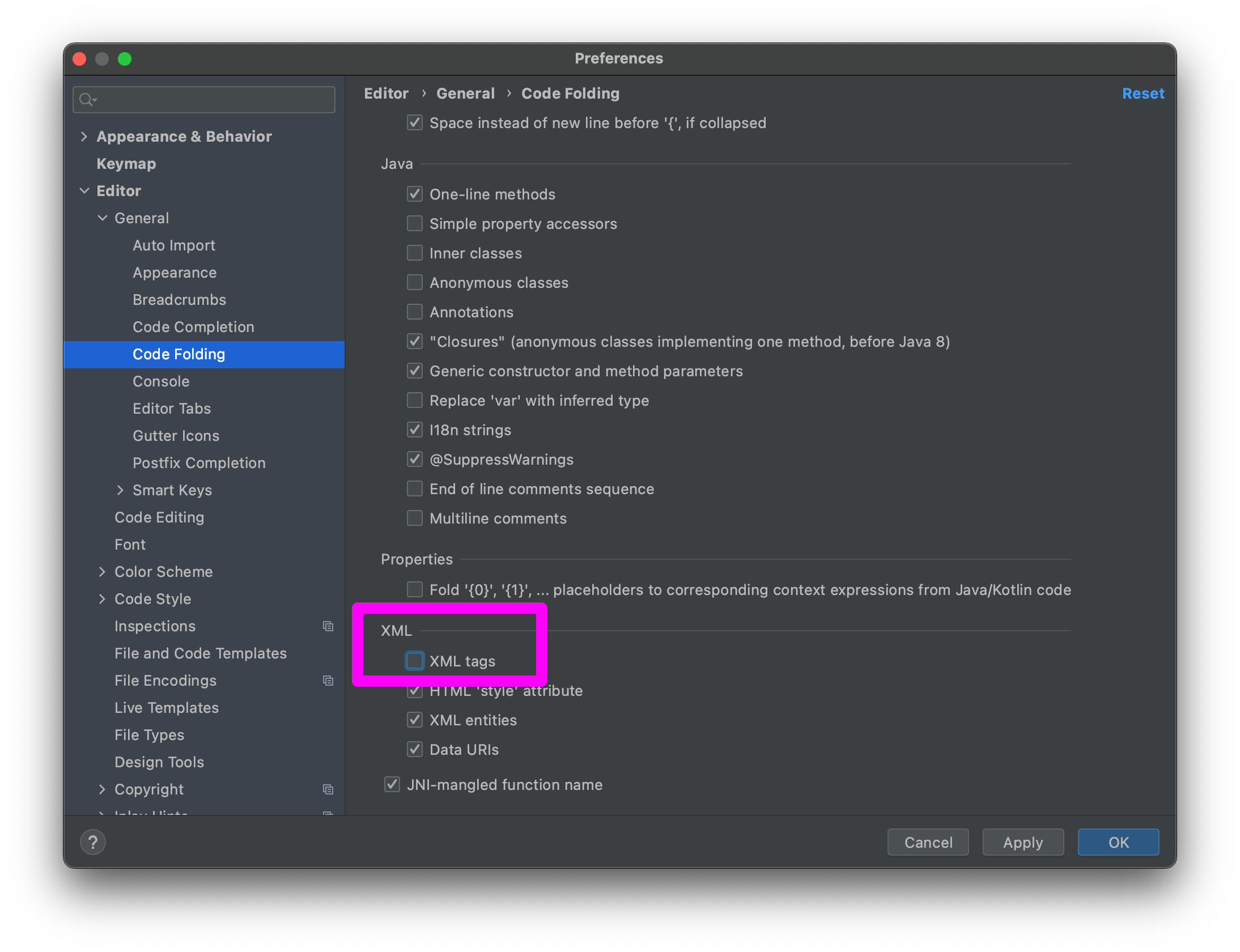The width and height of the screenshot is (1240, 952).
Task: Expand Appearance & Behavior section
Action: pyautogui.click(x=84, y=137)
